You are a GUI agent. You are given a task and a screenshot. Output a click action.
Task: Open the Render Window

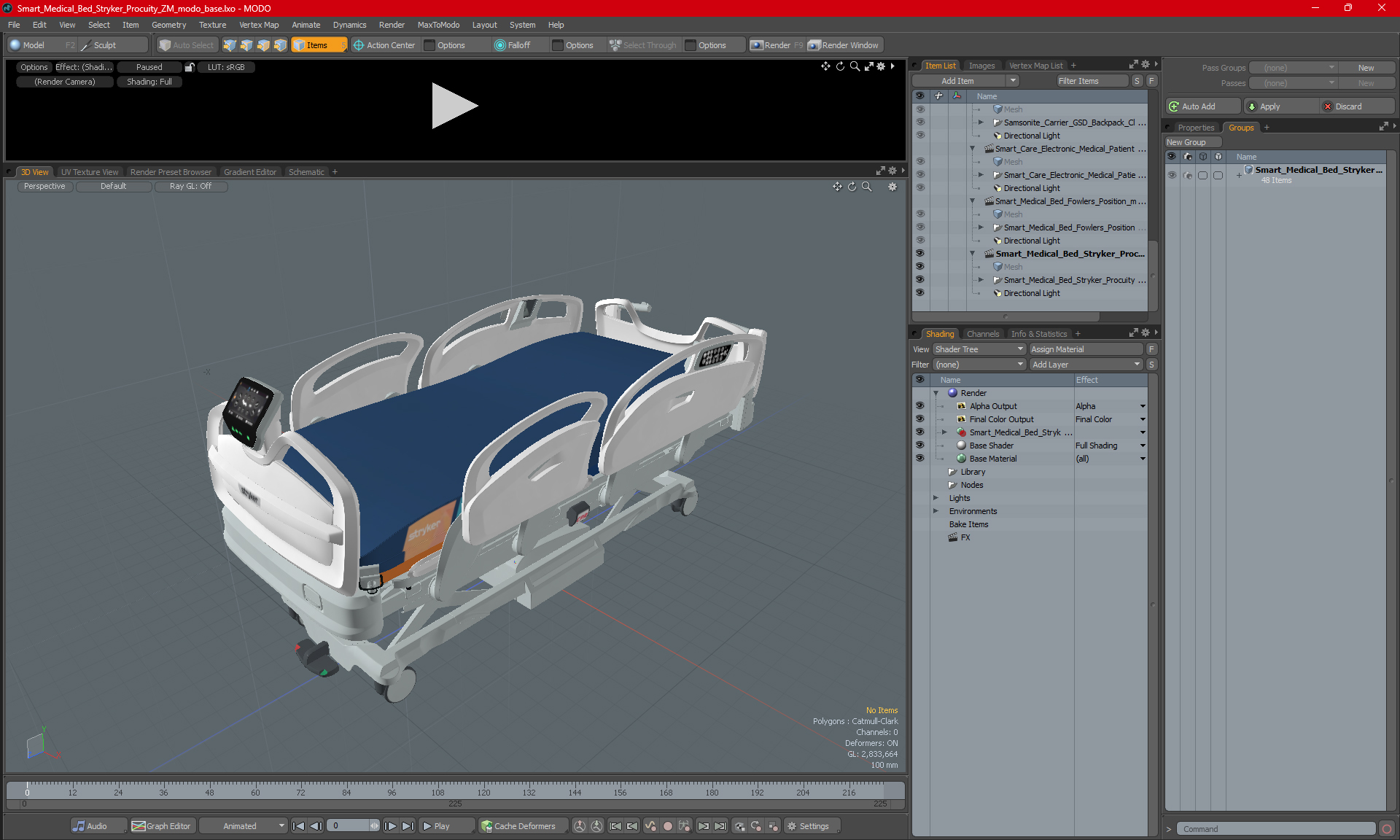coord(844,45)
